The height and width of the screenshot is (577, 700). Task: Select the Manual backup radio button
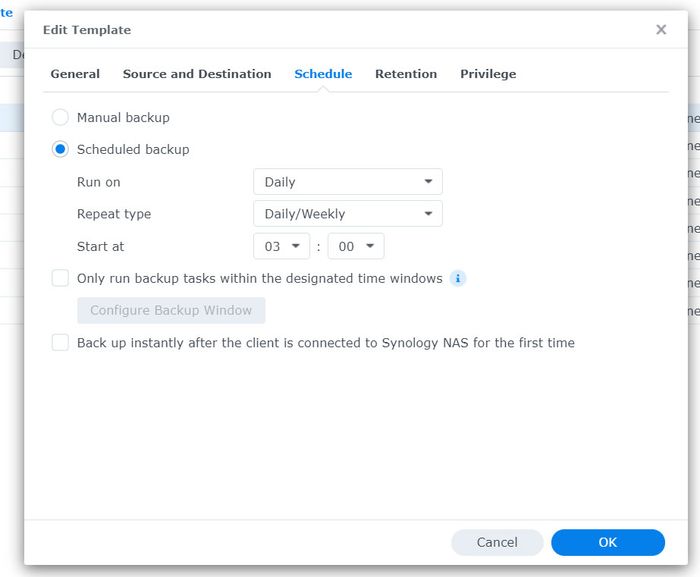(x=60, y=117)
